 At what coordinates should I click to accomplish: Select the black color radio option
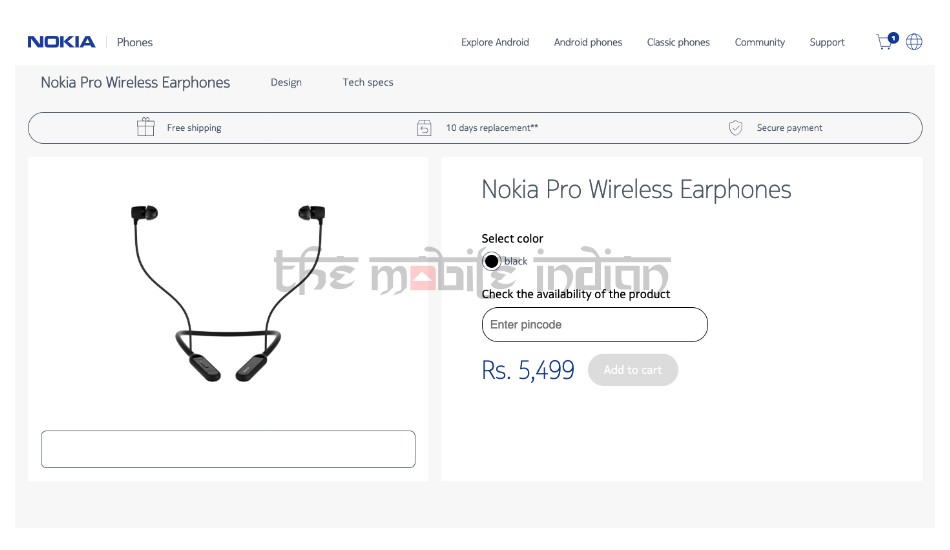[x=491, y=261]
